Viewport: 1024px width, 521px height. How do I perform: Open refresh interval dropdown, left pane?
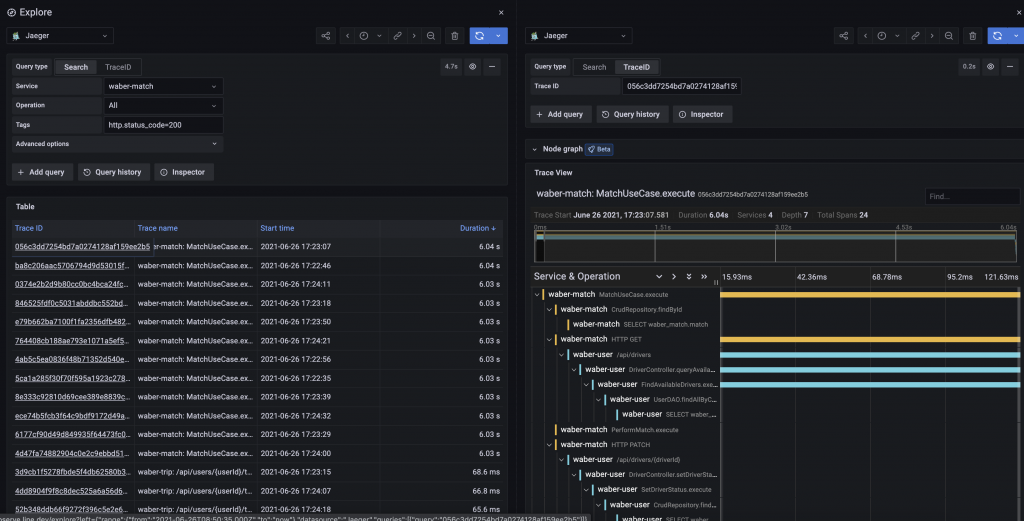click(x=499, y=36)
